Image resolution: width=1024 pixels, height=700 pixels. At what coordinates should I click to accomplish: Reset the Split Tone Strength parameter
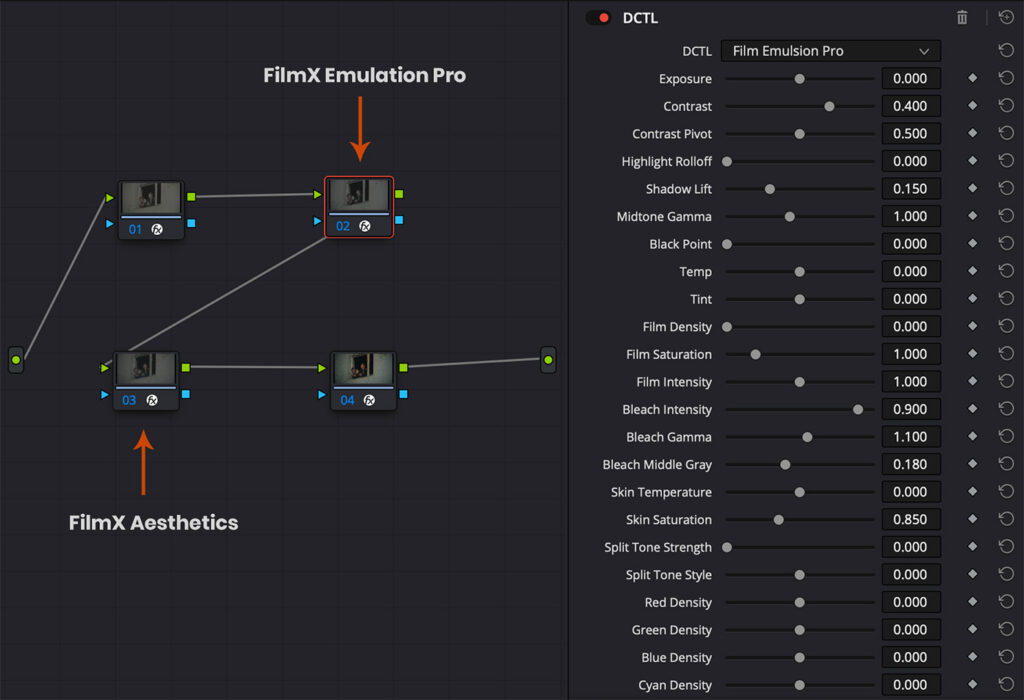click(x=1006, y=547)
